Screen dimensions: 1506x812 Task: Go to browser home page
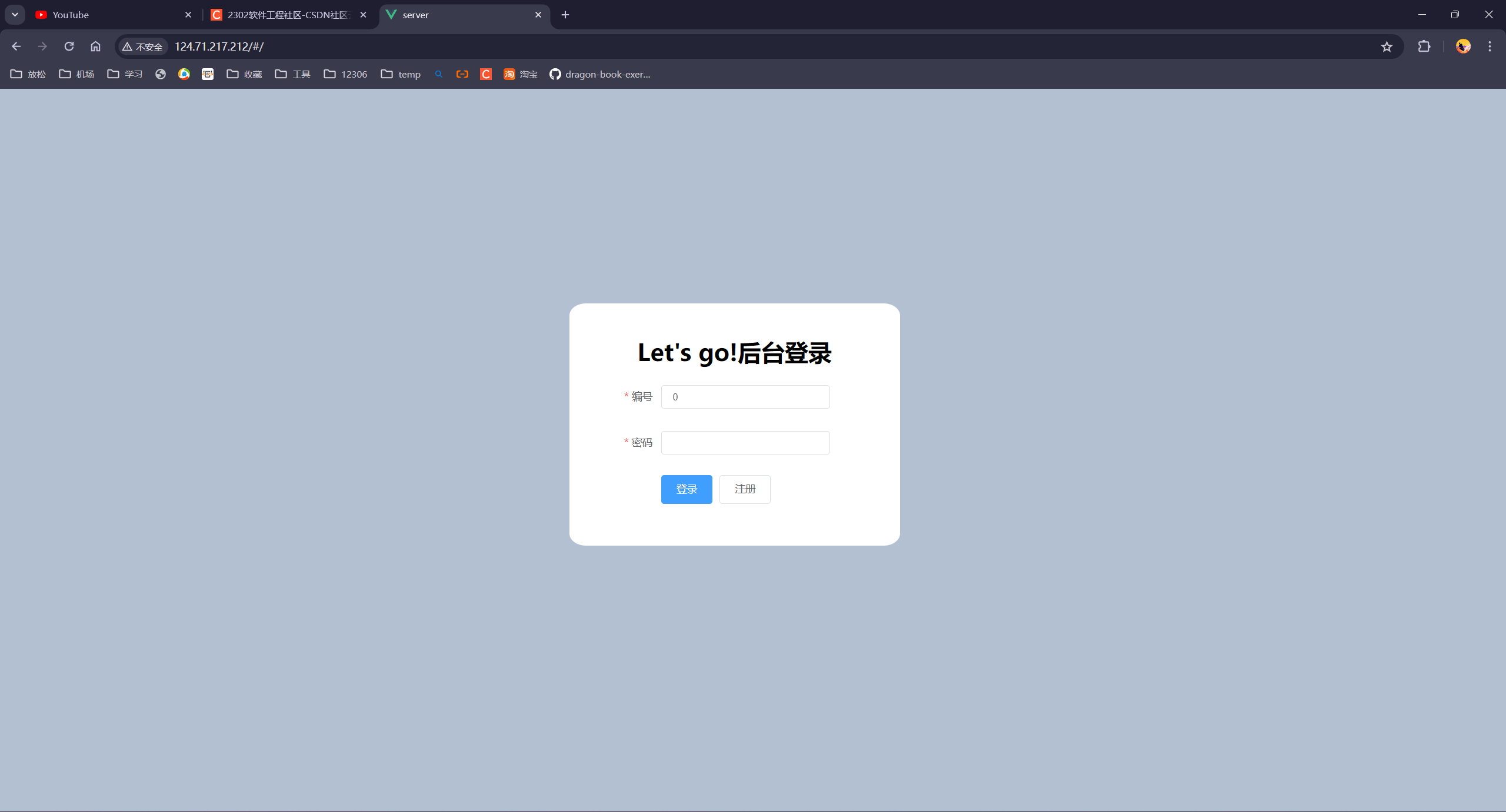(95, 46)
